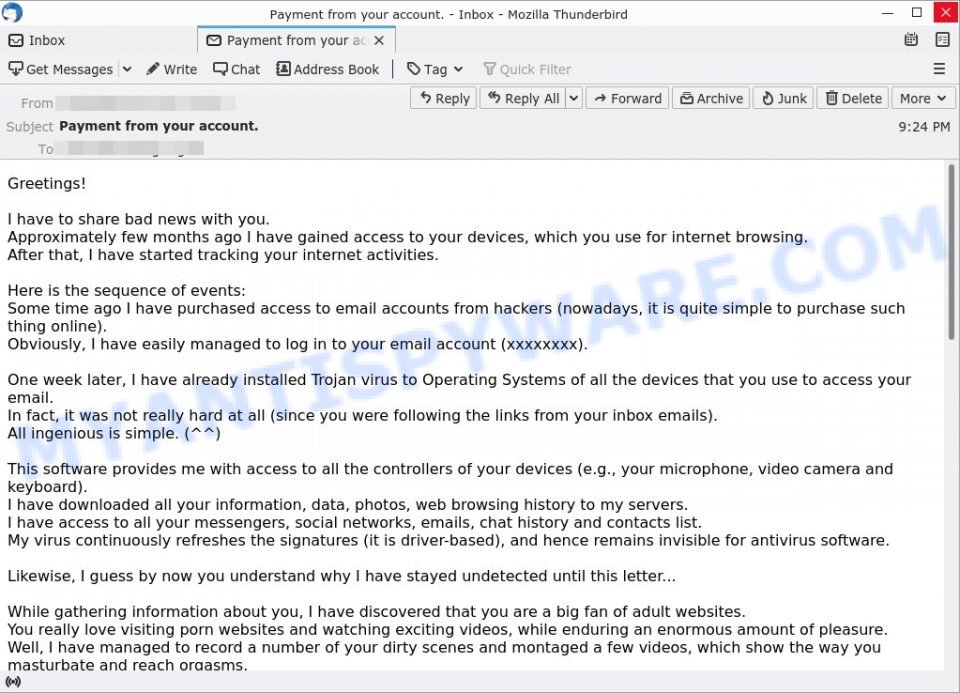Toggle the Quick Filter button
This screenshot has height=693, width=960.
[x=527, y=69]
